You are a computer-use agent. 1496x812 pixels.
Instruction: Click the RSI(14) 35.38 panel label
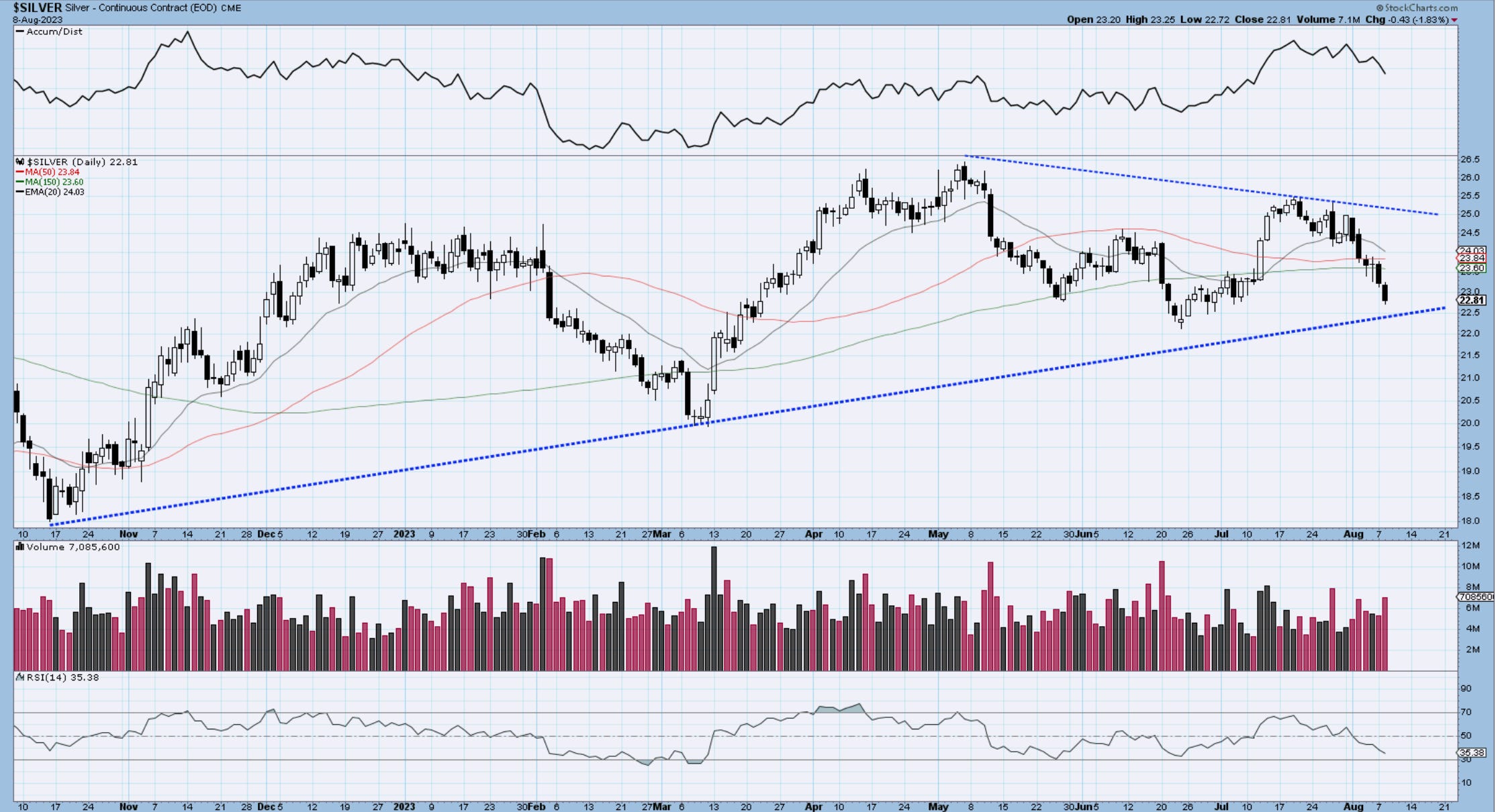pos(62,677)
